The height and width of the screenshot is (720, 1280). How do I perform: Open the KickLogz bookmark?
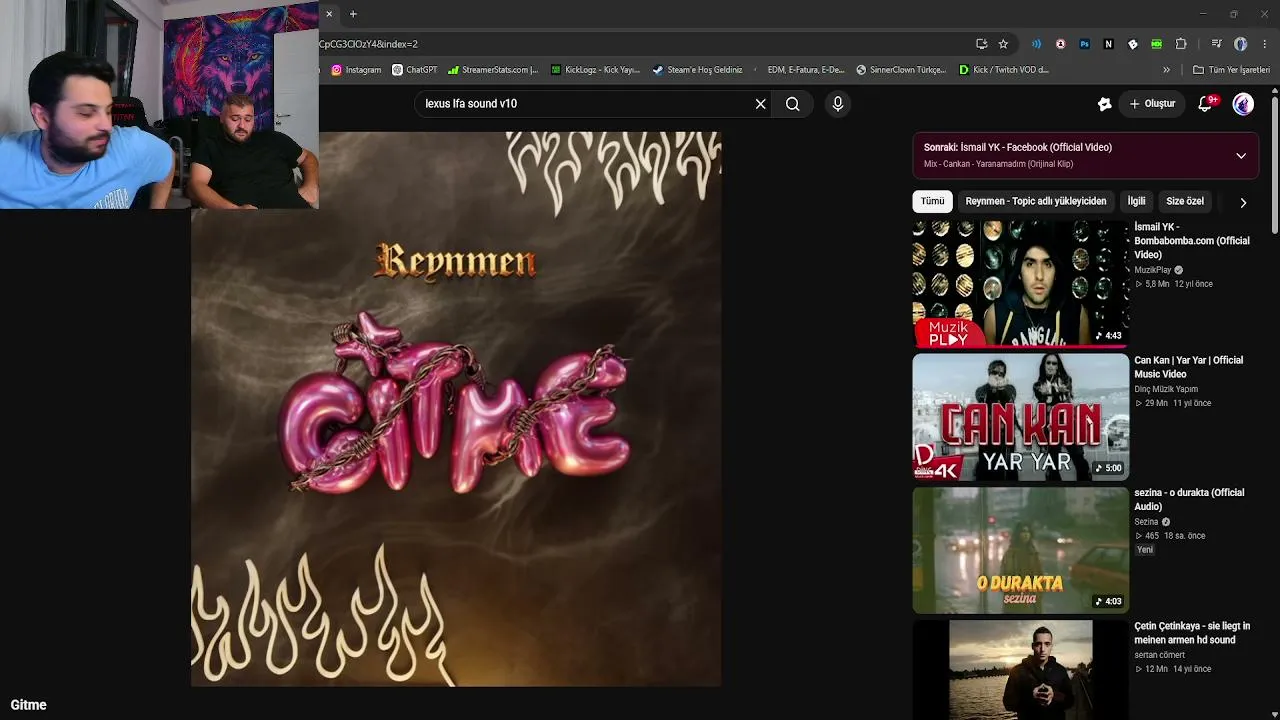(596, 70)
